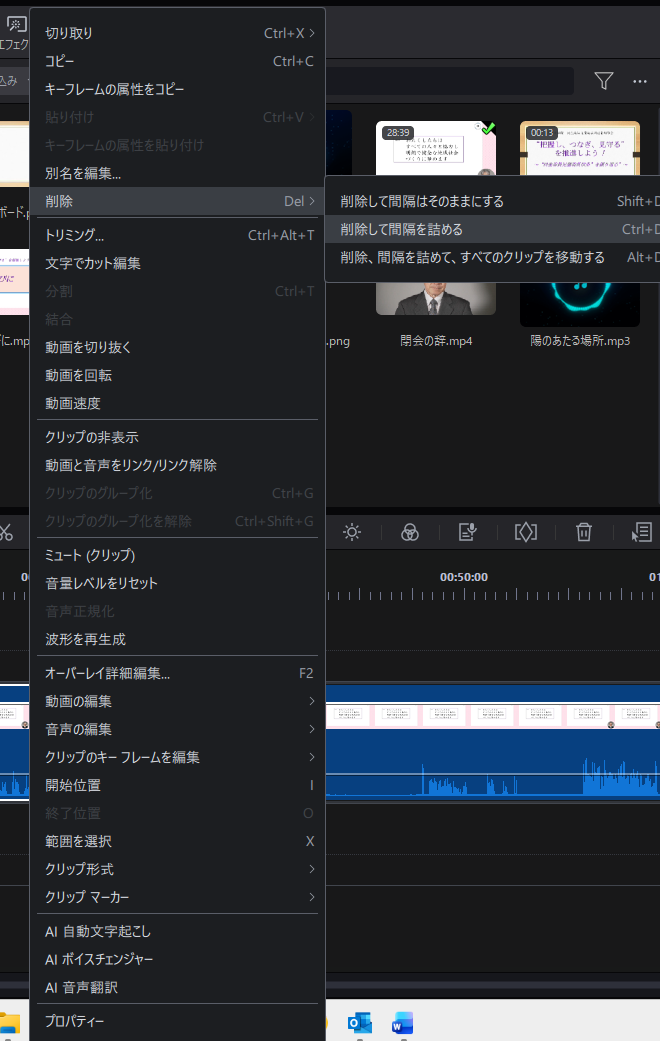Open the color adjustment three-circles tool
The height and width of the screenshot is (1041, 660).
point(409,532)
